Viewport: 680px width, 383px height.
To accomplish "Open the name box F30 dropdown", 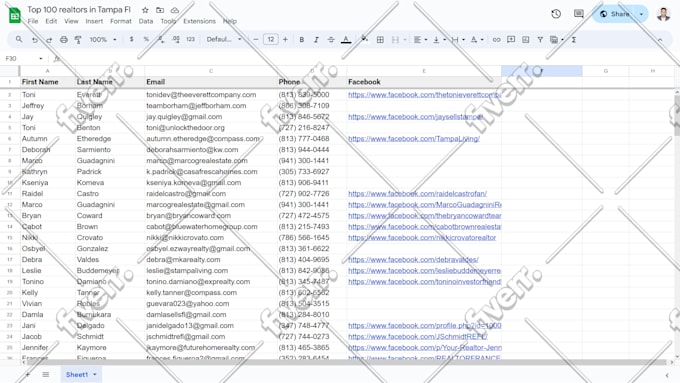I will [x=40, y=59].
